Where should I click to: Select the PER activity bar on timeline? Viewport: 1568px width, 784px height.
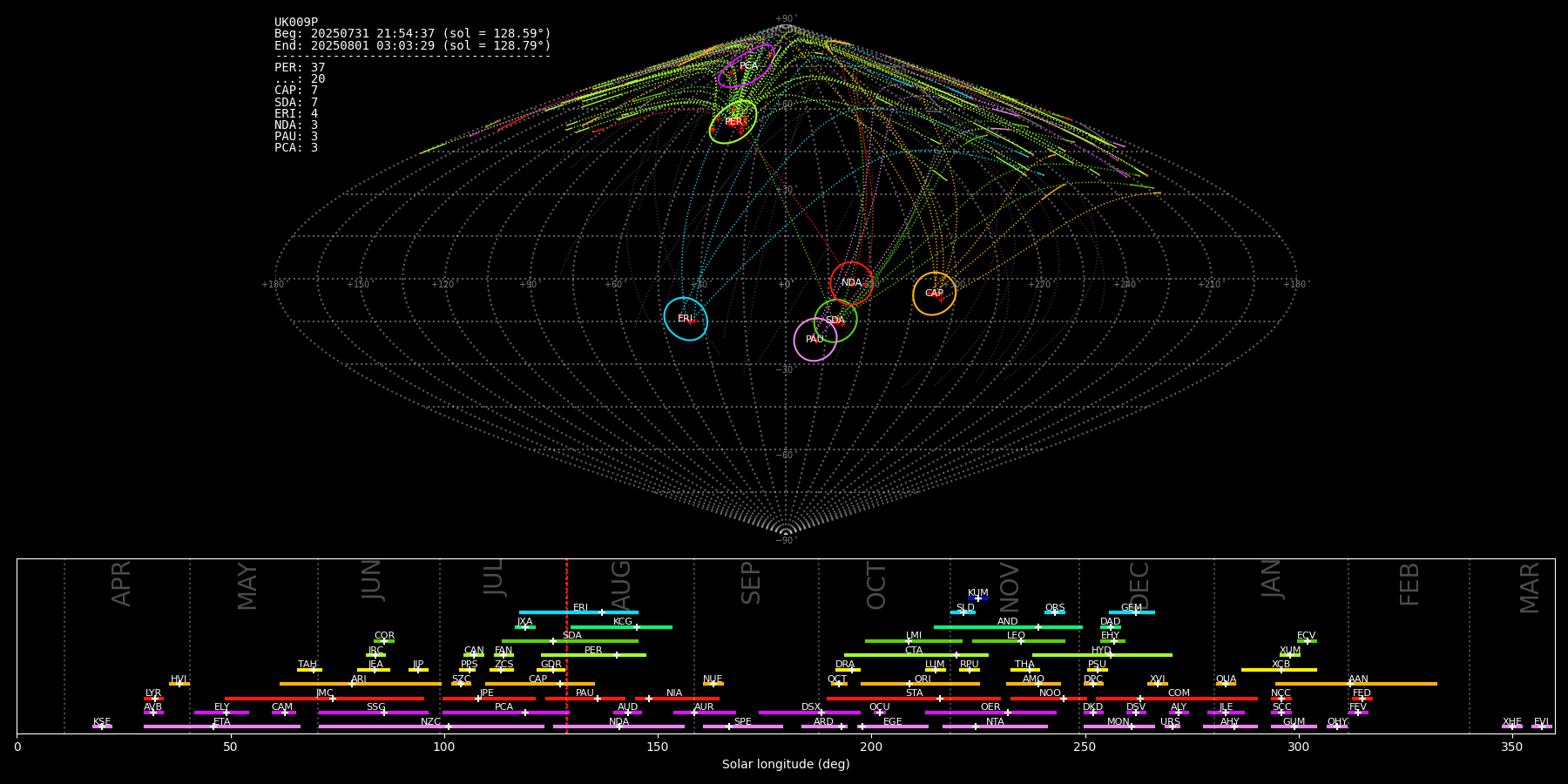tap(593, 655)
